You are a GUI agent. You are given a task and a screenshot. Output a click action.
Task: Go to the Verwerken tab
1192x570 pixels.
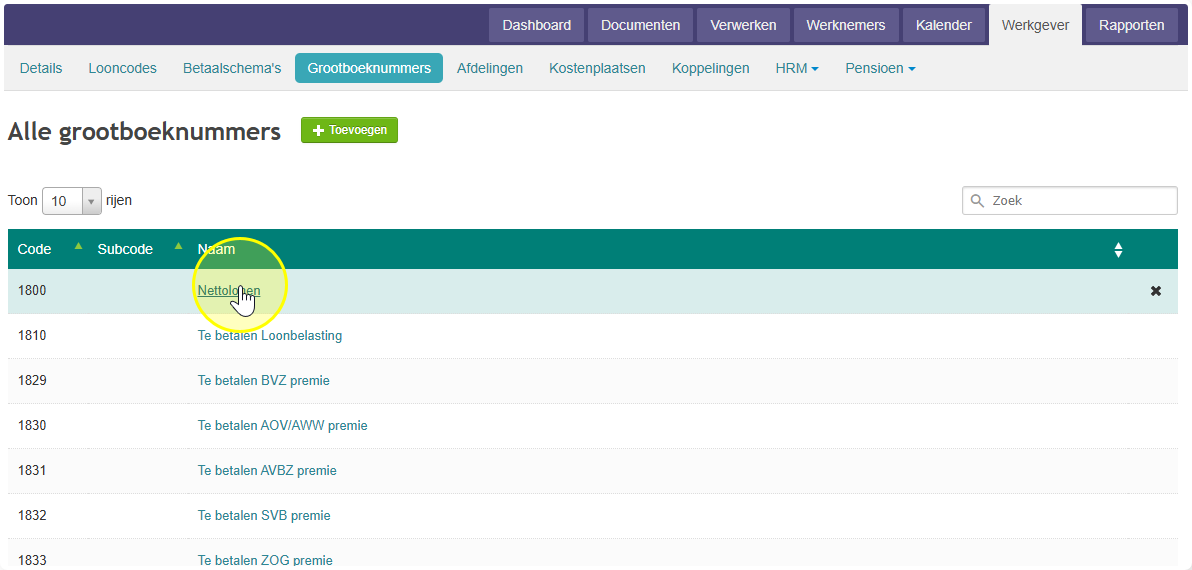click(743, 25)
